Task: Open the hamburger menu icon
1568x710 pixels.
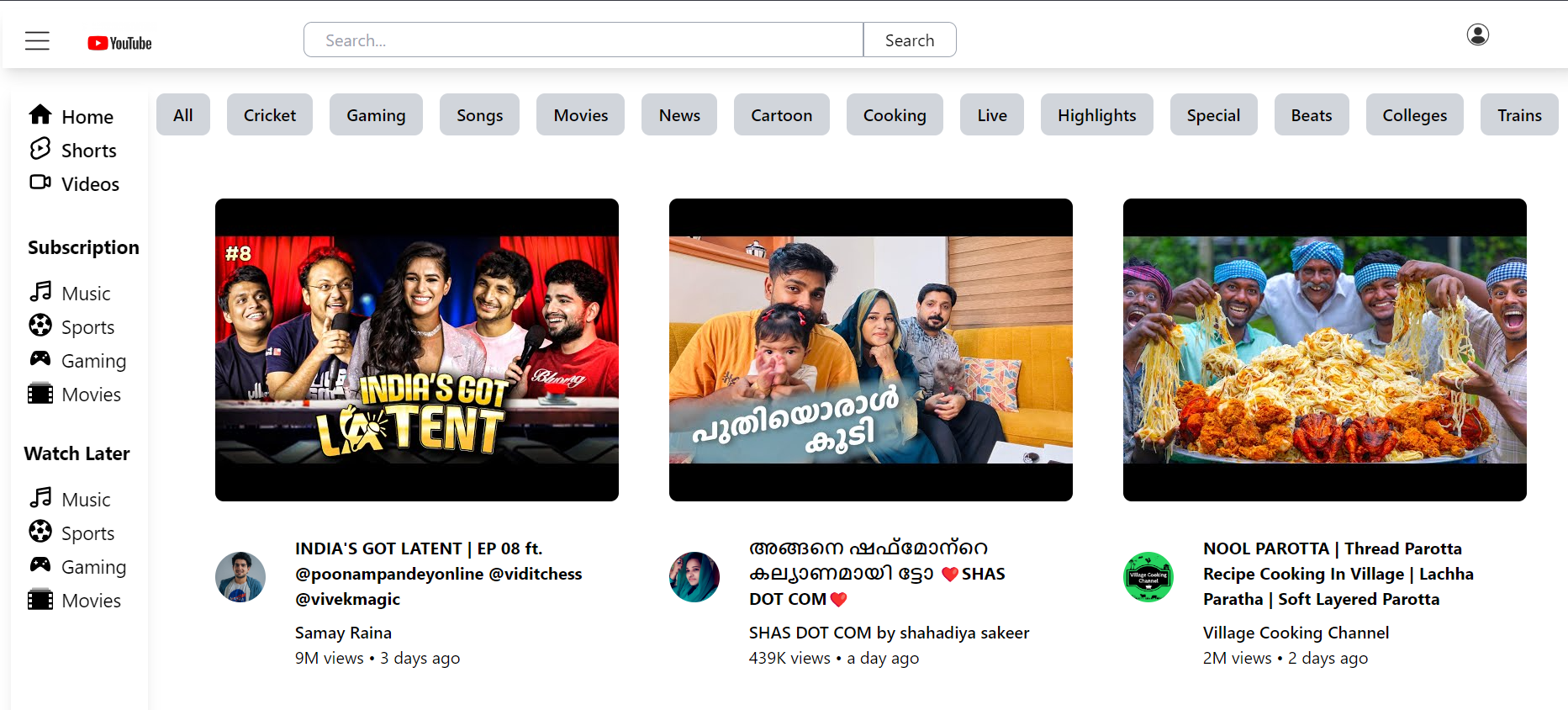Action: 37,40
